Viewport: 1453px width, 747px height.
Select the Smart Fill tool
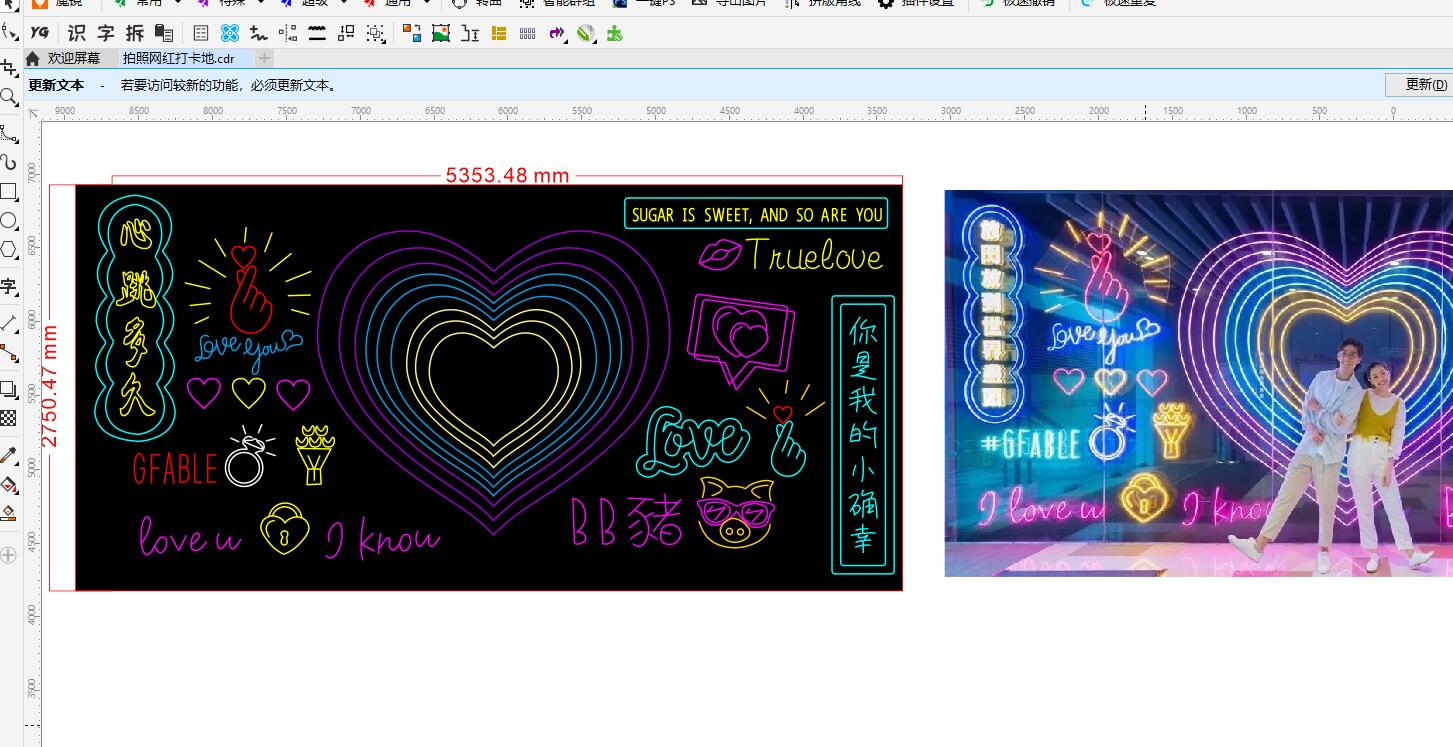[8, 513]
